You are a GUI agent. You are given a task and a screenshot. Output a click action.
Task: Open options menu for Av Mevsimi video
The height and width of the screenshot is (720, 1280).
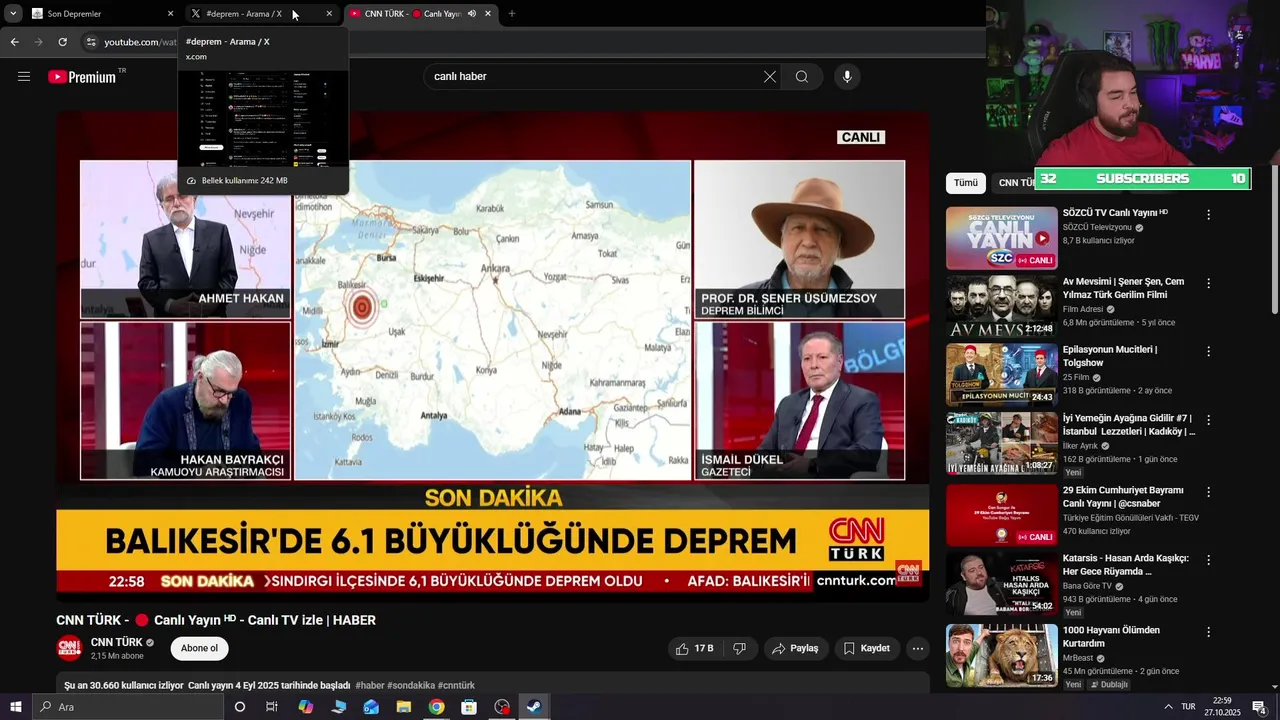pyautogui.click(x=1208, y=284)
